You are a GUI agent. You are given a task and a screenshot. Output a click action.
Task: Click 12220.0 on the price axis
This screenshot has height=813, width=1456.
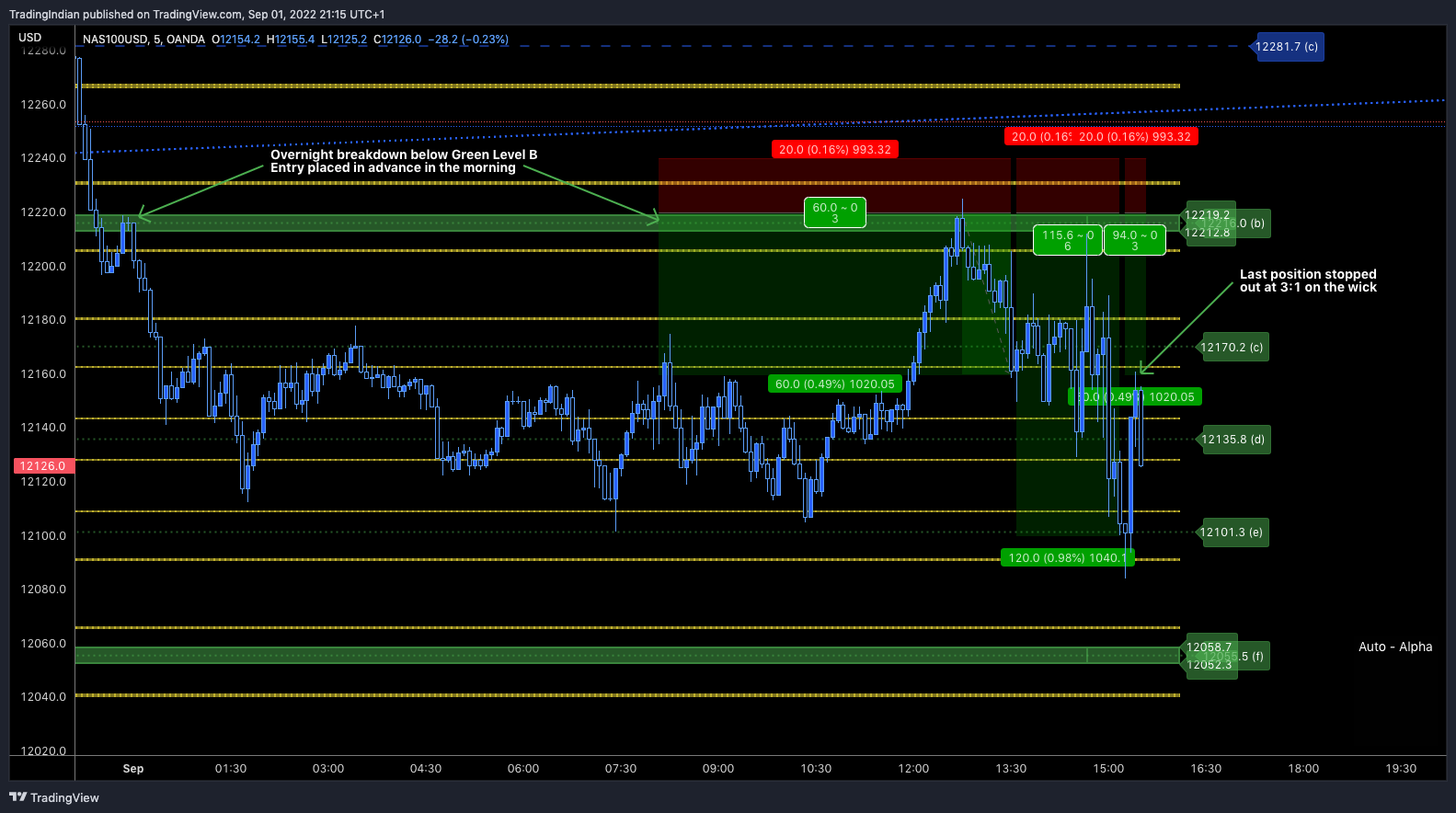[x=43, y=212]
